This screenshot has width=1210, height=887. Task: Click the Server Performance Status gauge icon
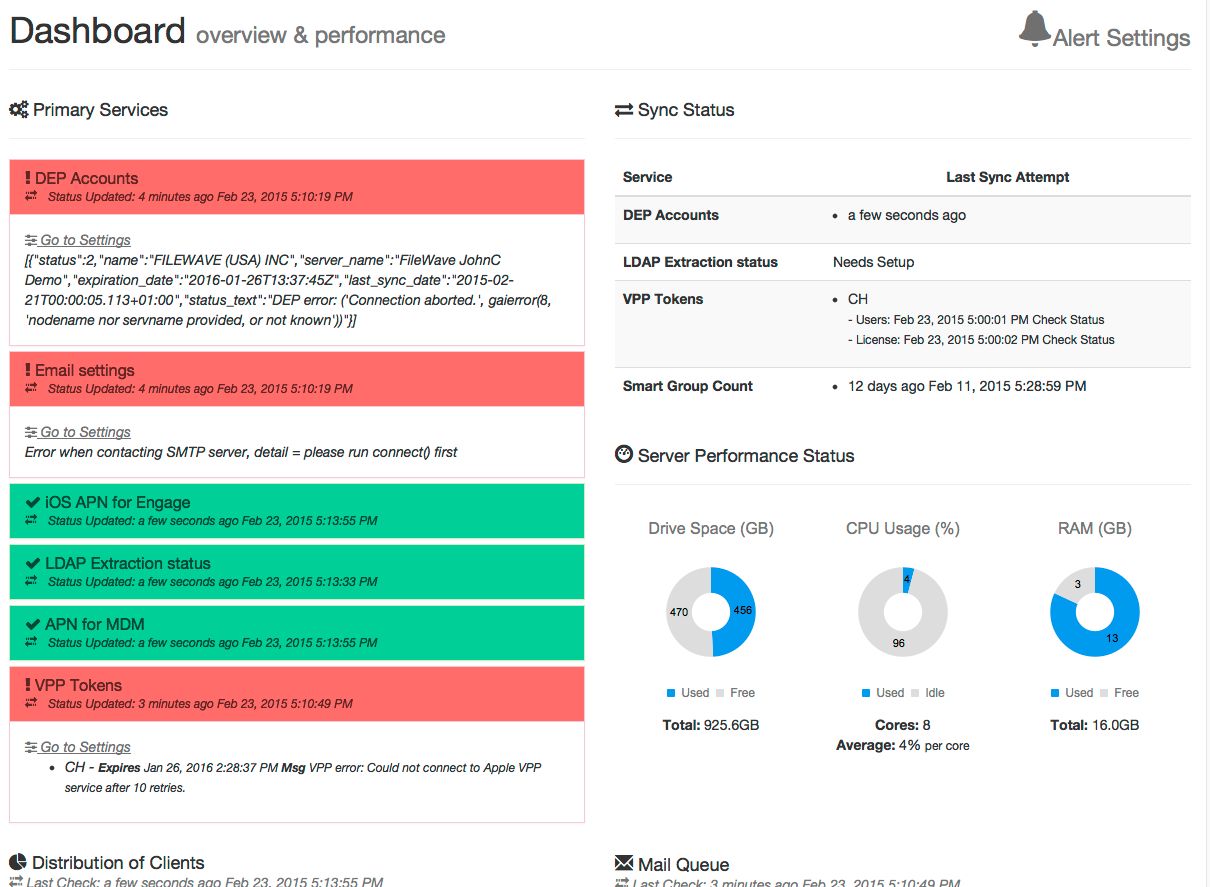pyautogui.click(x=622, y=453)
